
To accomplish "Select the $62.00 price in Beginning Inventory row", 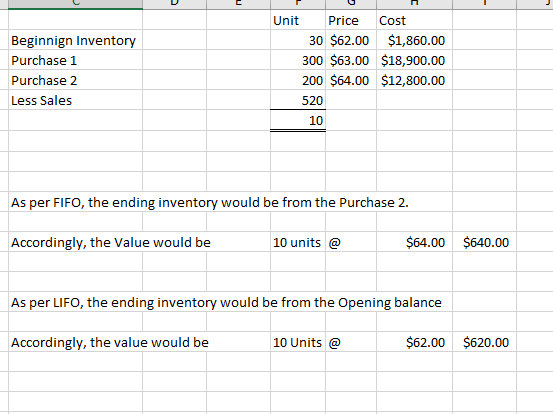I will point(351,40).
